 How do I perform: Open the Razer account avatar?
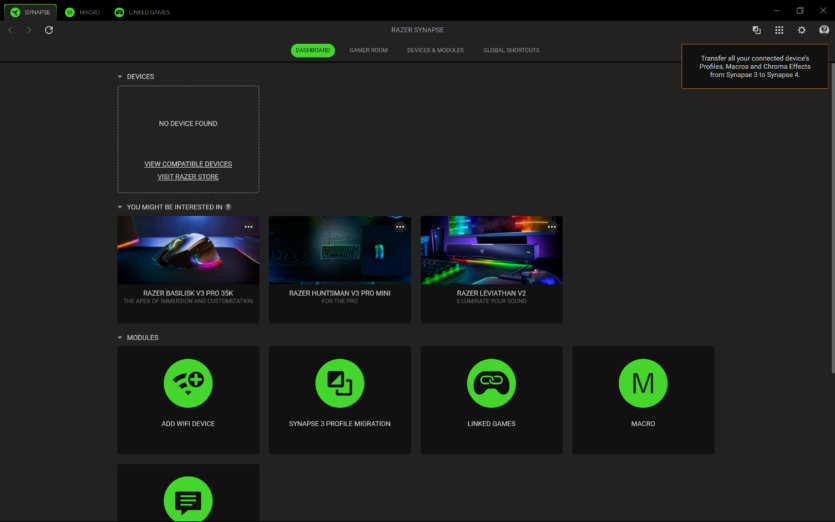[x=823, y=30]
